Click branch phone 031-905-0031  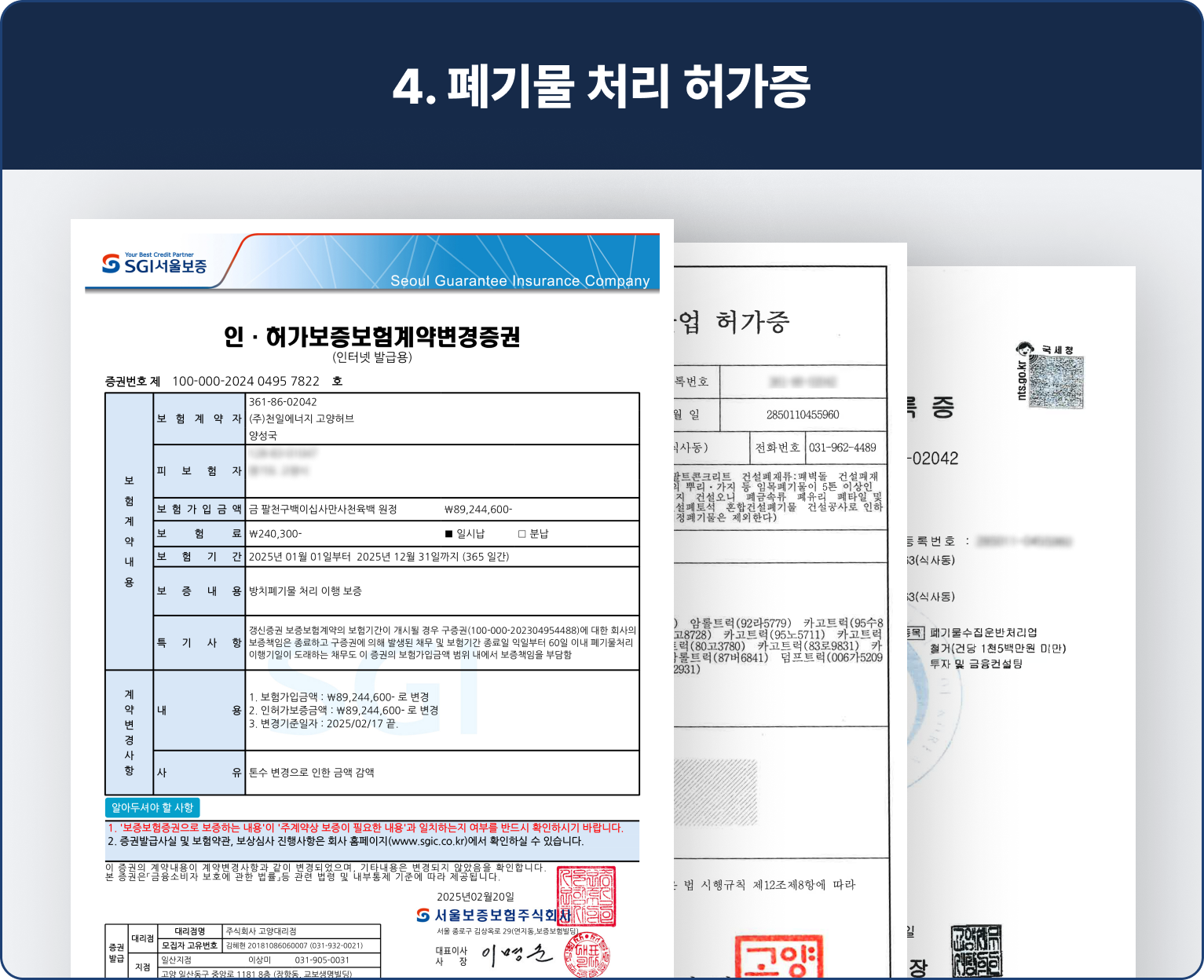(x=322, y=960)
